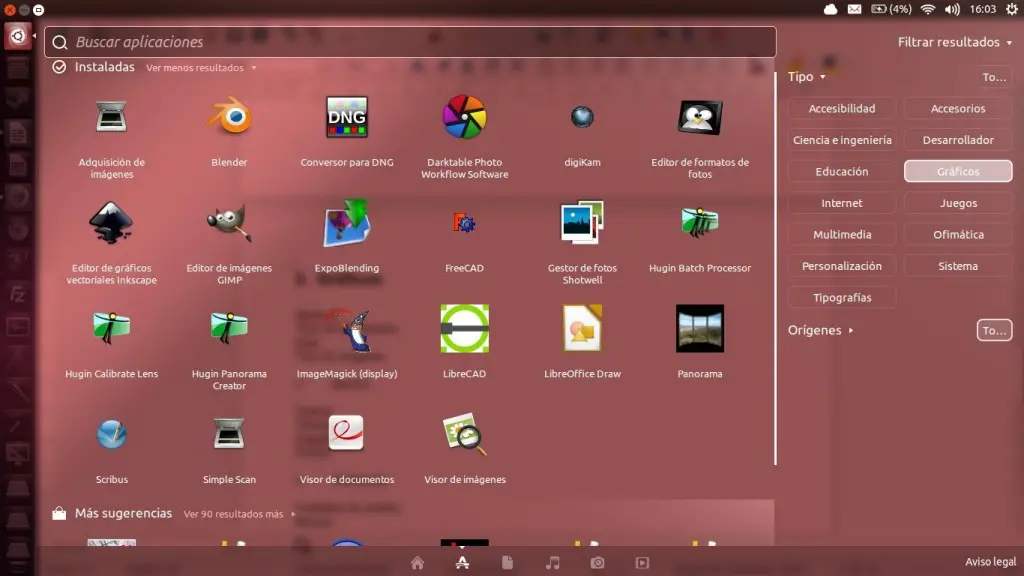Switch to the Videos lens
The image size is (1024, 576).
pos(643,562)
